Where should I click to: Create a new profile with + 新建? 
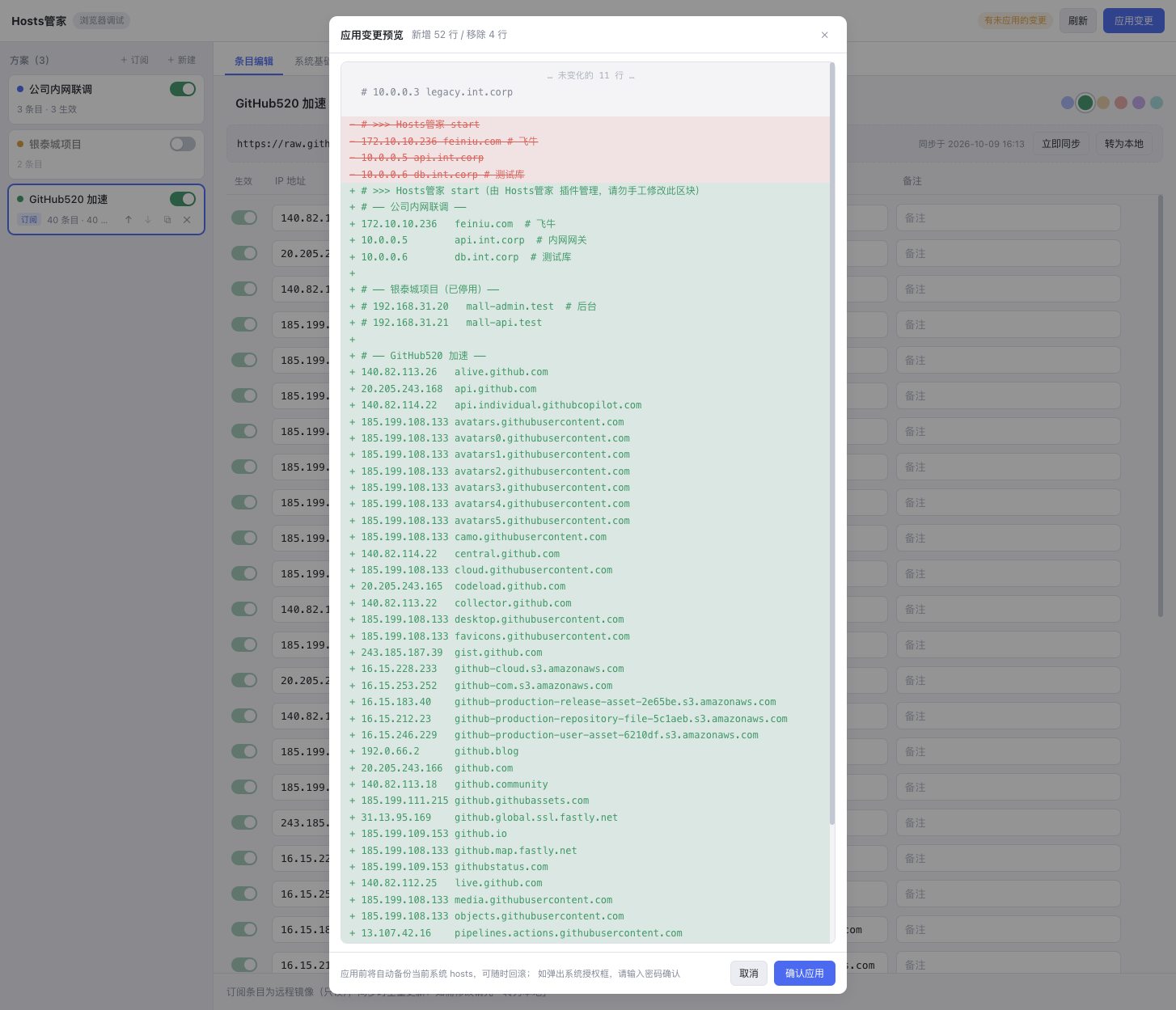tap(182, 60)
